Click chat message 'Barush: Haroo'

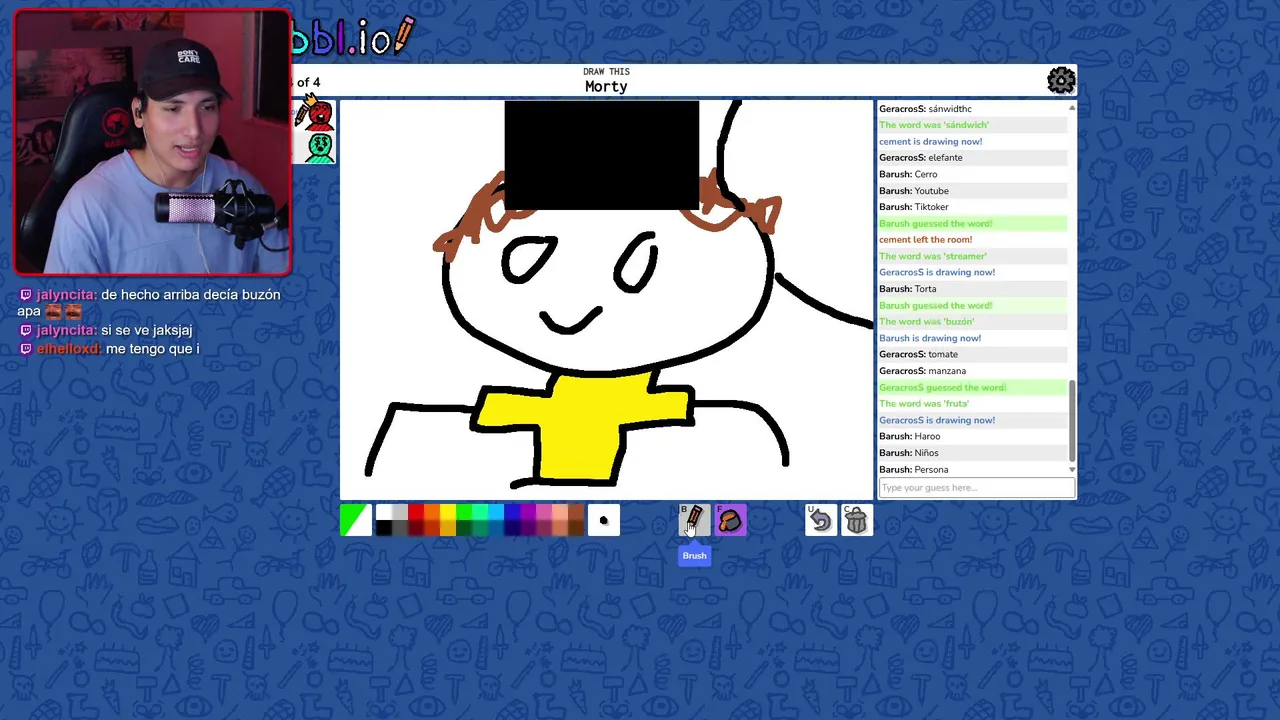pyautogui.click(x=910, y=436)
